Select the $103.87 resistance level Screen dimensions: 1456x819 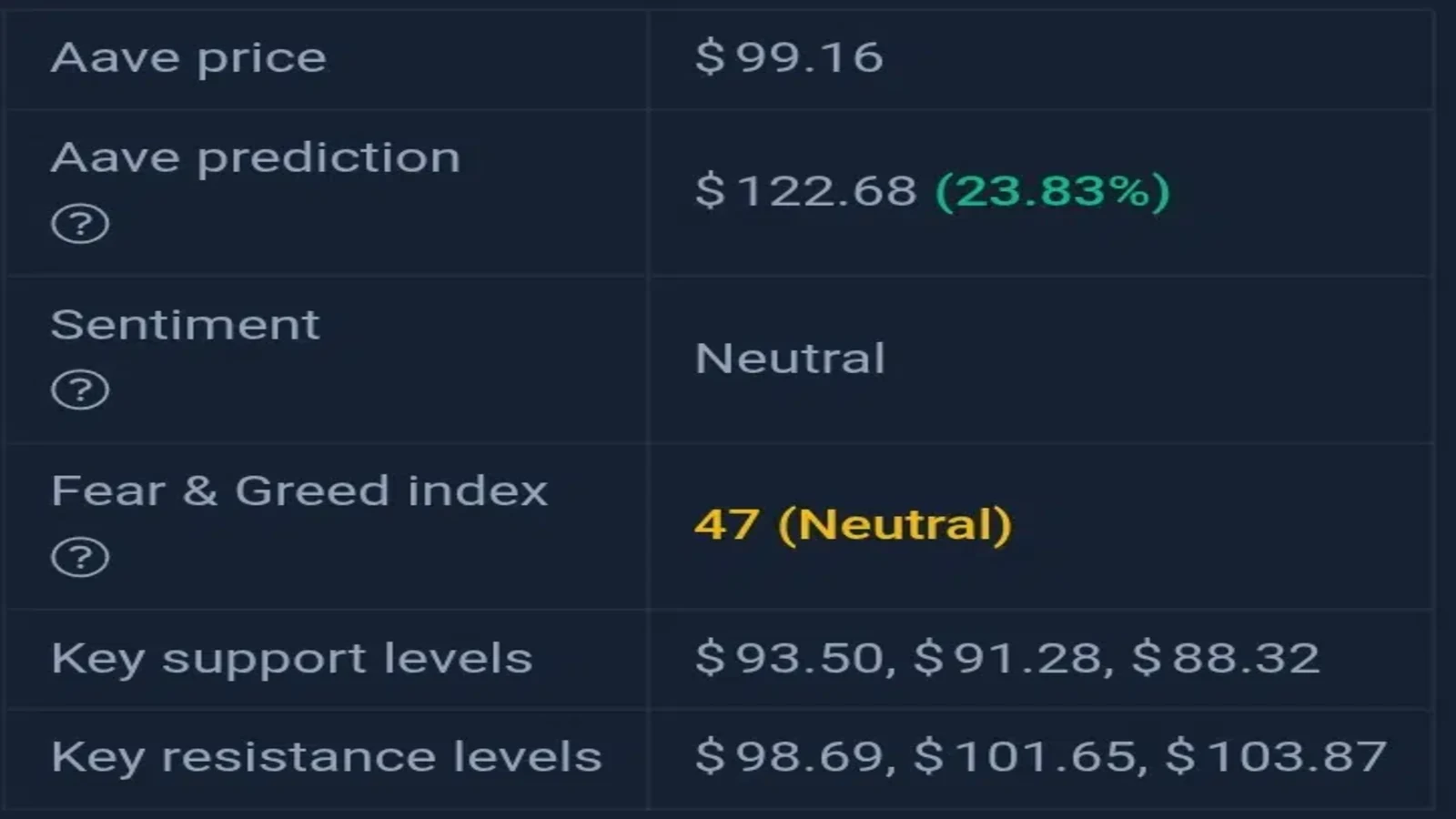pyautogui.click(x=1276, y=756)
